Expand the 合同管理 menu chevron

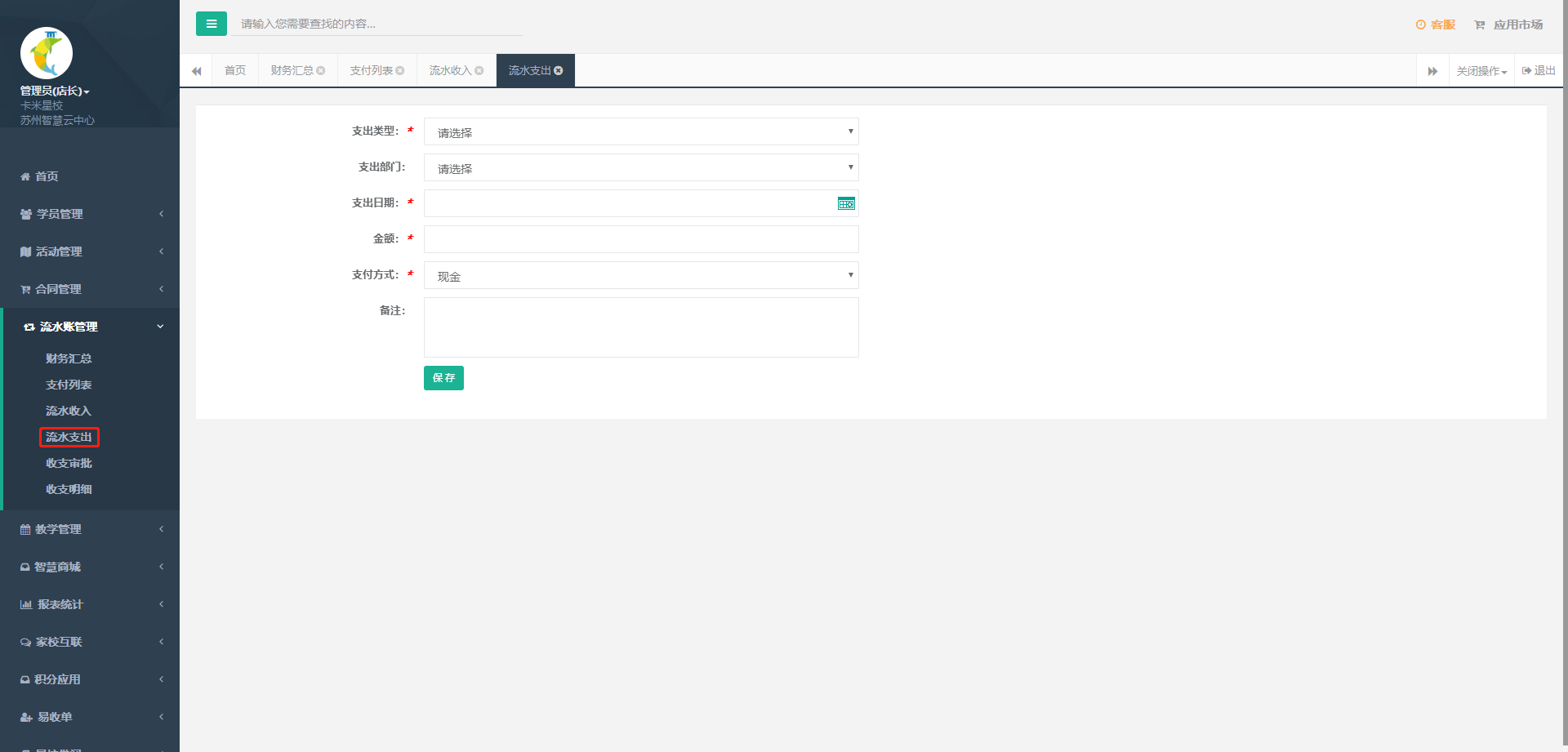pyautogui.click(x=161, y=289)
